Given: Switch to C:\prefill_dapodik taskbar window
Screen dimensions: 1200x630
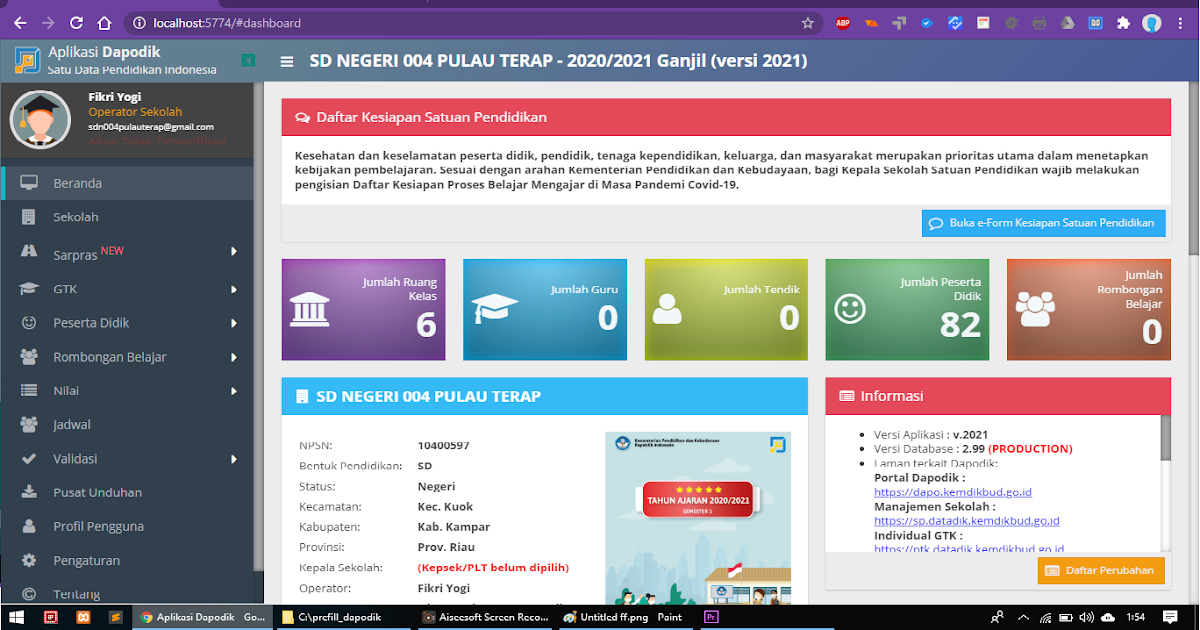Looking at the screenshot, I should coord(342,617).
